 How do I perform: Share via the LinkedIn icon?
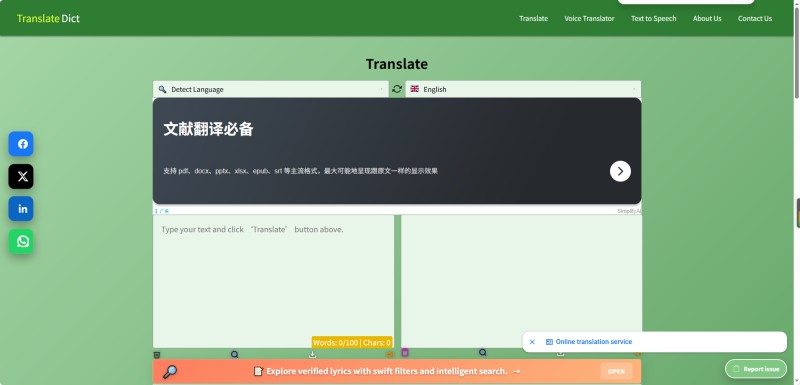tap(21, 209)
